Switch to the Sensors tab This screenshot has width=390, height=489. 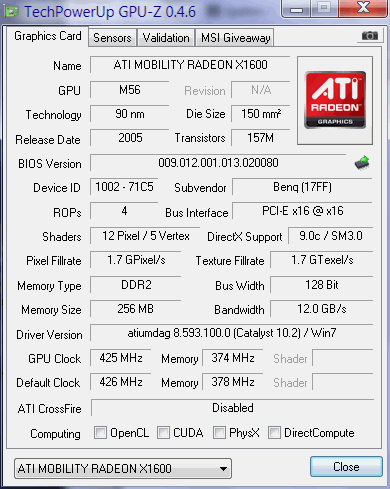112,38
